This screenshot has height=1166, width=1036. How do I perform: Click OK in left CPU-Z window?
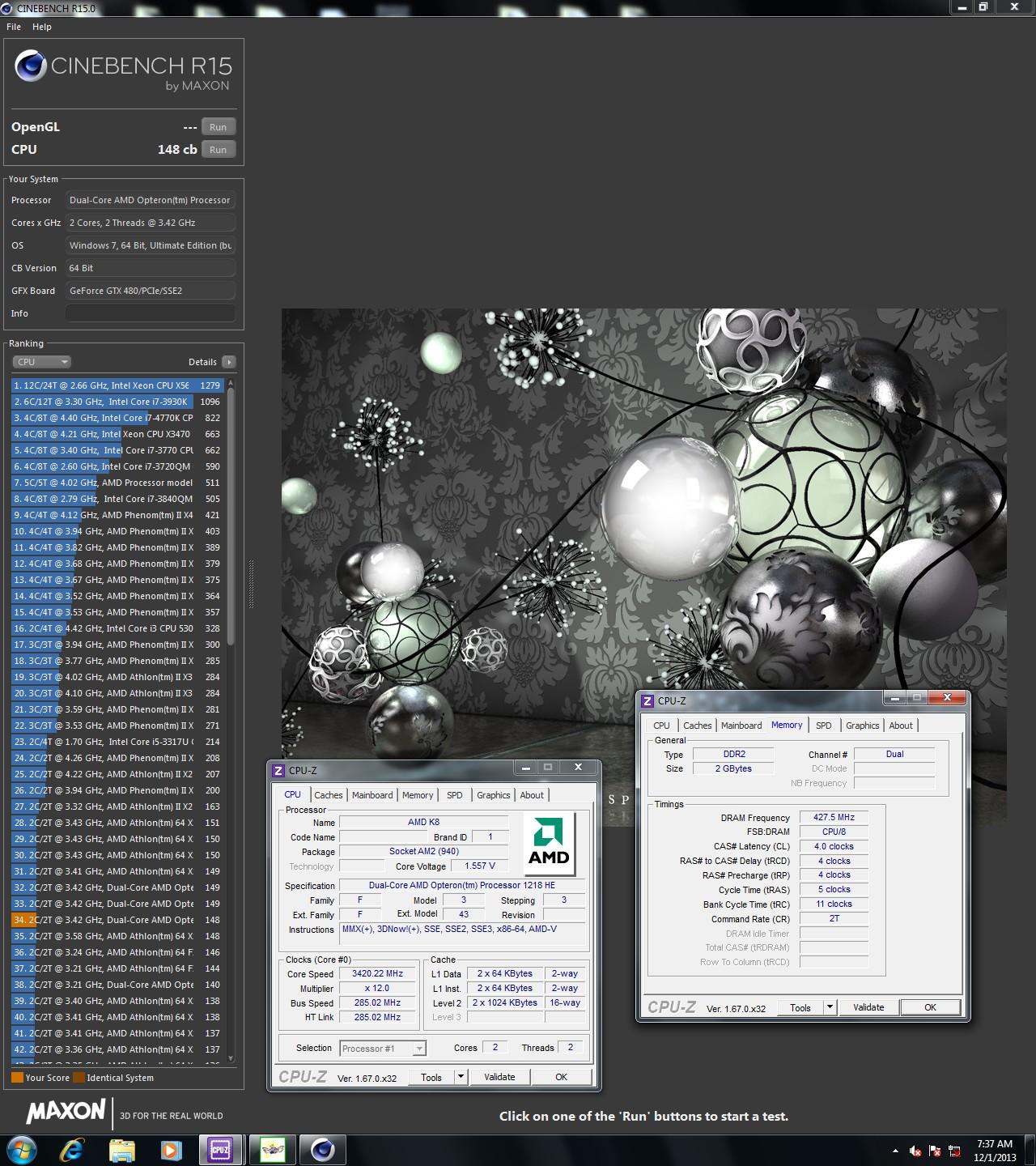(561, 1077)
